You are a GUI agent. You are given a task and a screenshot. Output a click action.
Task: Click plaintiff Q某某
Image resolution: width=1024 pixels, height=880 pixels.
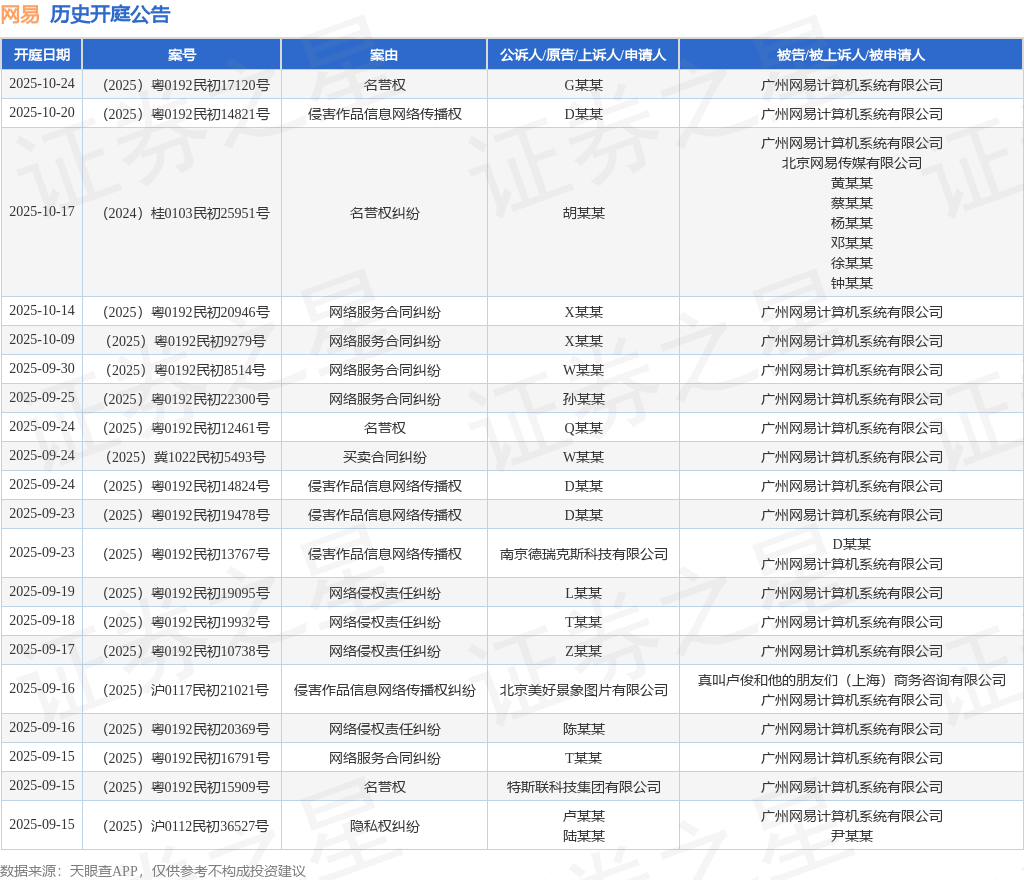[x=583, y=428]
